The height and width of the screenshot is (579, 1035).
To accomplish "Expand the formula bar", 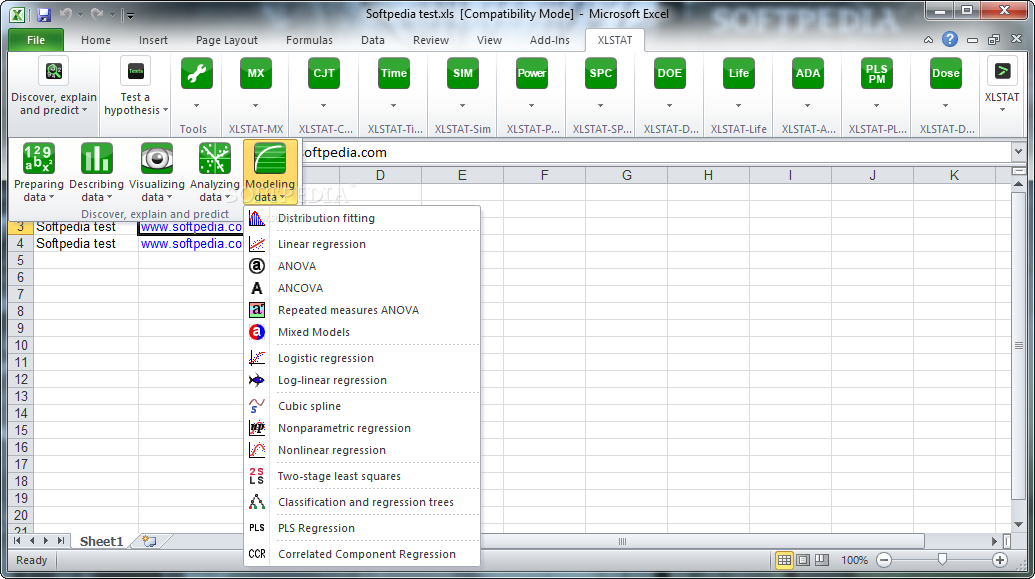I will point(1018,152).
